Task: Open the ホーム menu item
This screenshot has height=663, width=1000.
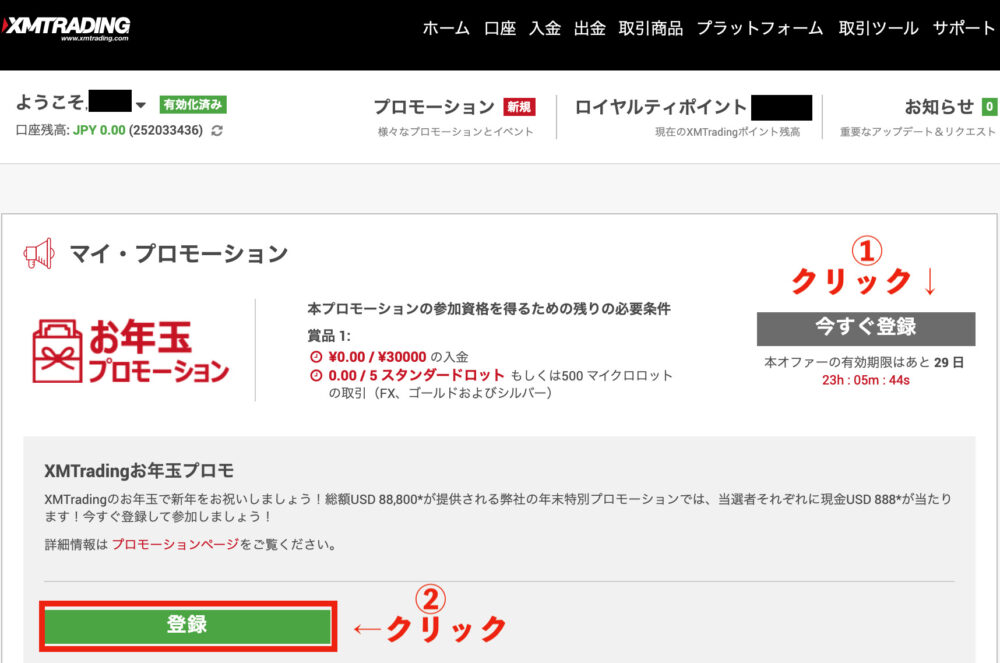Action: click(x=445, y=28)
